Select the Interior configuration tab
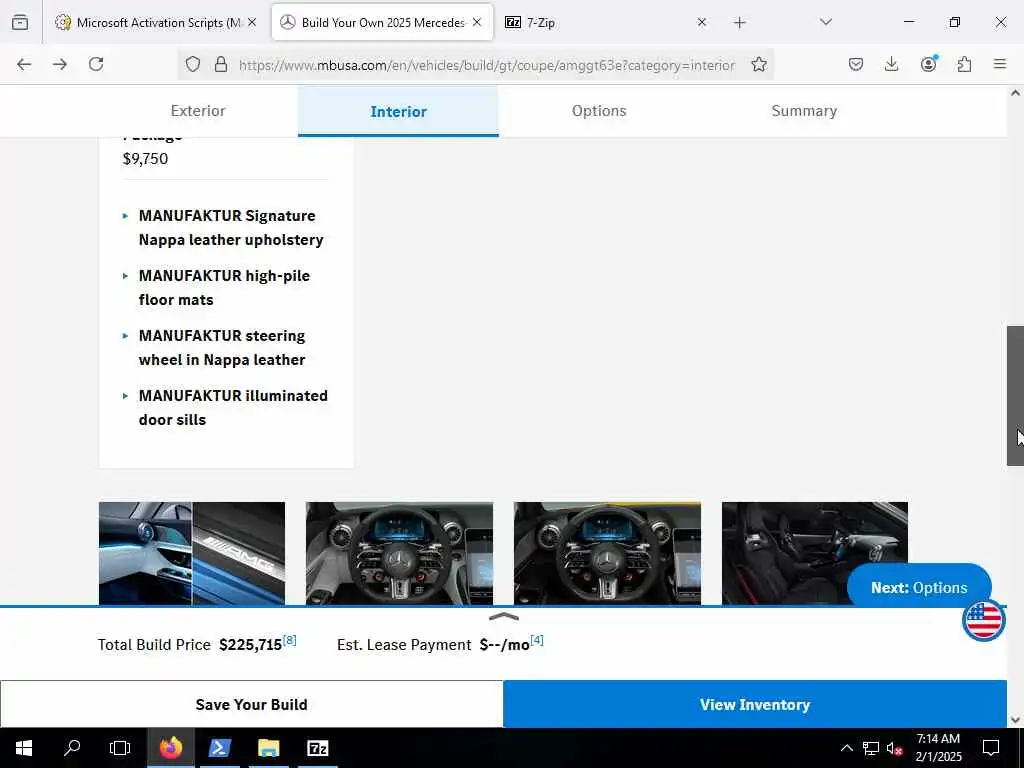Image resolution: width=1024 pixels, height=768 pixels. pyautogui.click(x=398, y=112)
